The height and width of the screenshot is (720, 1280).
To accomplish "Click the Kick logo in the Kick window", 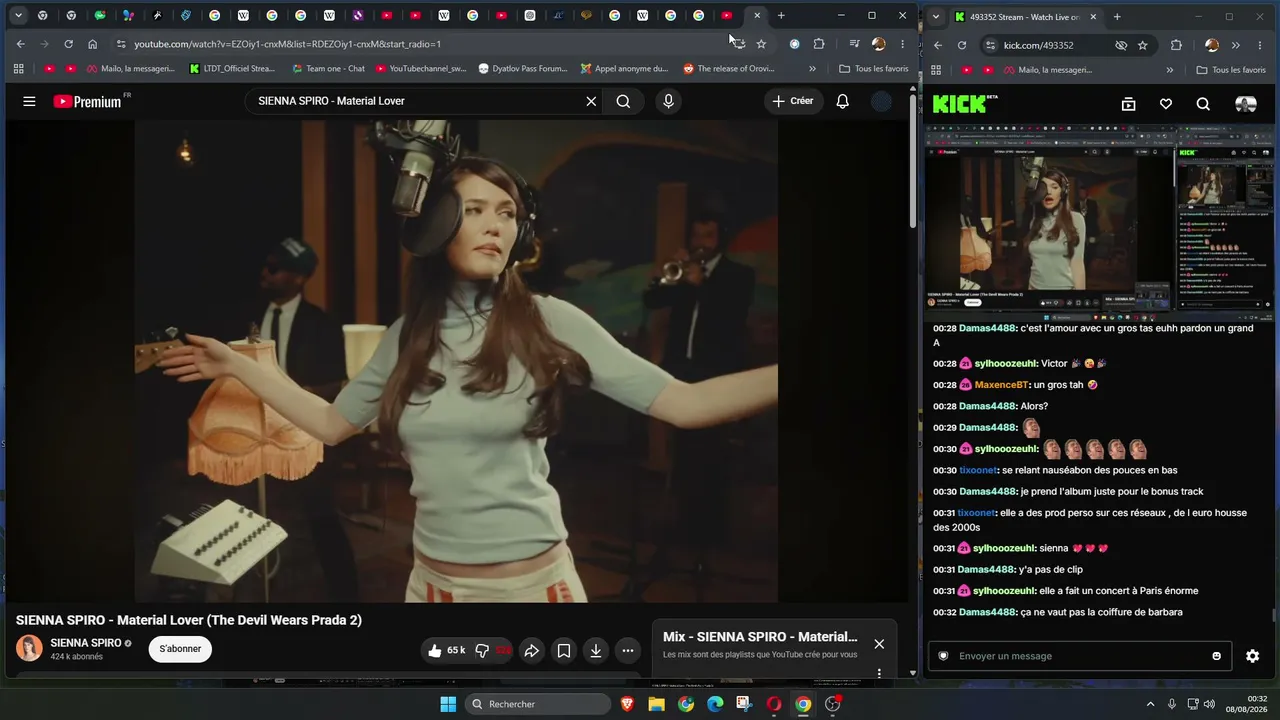I will click(x=965, y=103).
